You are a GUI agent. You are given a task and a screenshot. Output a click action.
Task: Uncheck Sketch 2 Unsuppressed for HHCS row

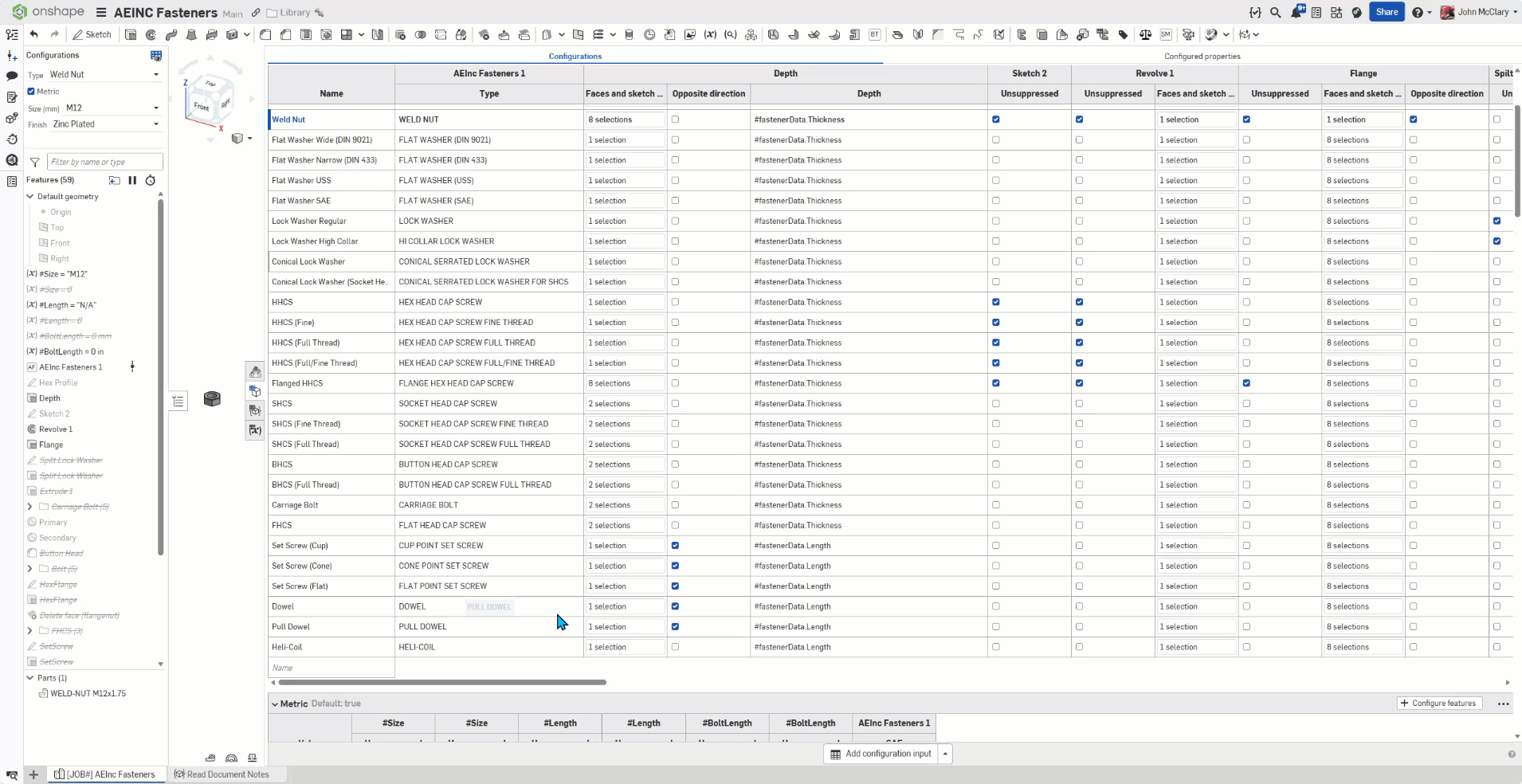(996, 302)
